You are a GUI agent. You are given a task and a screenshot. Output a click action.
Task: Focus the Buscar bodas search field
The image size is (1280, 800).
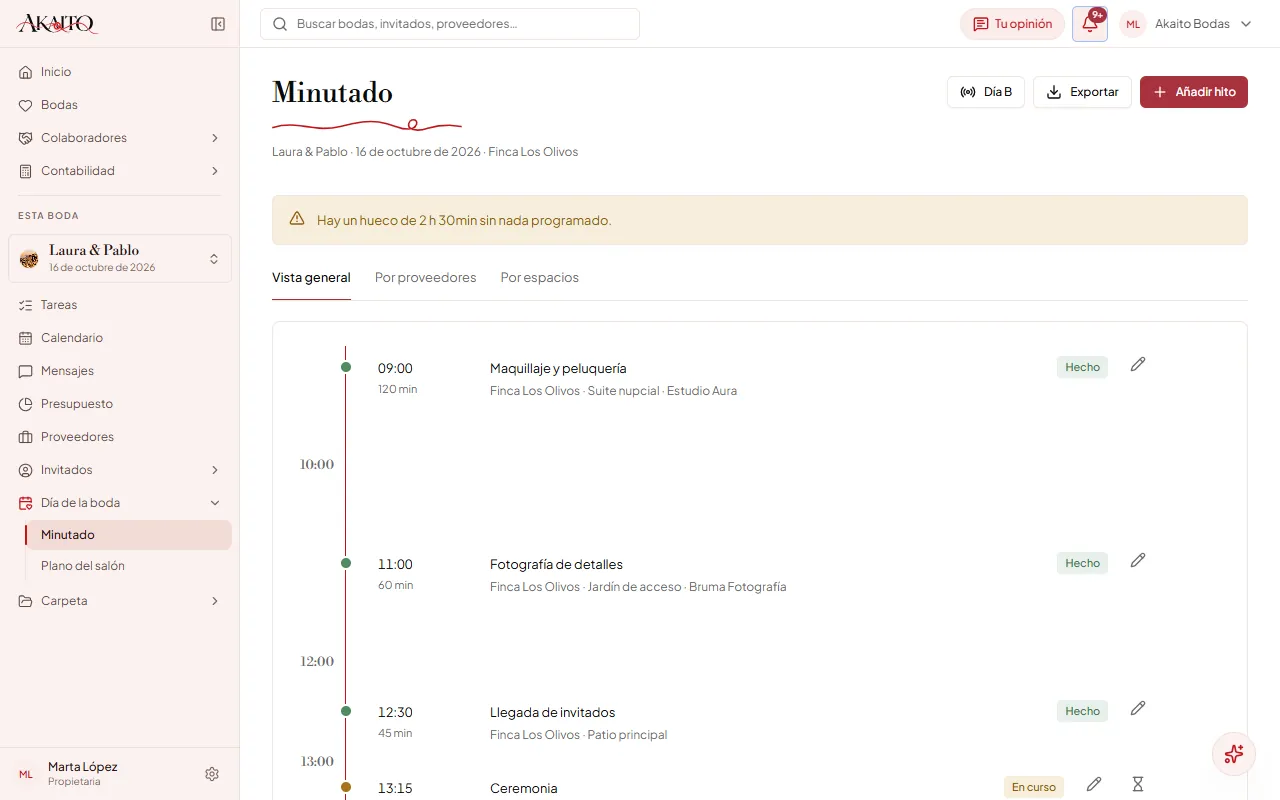450,24
